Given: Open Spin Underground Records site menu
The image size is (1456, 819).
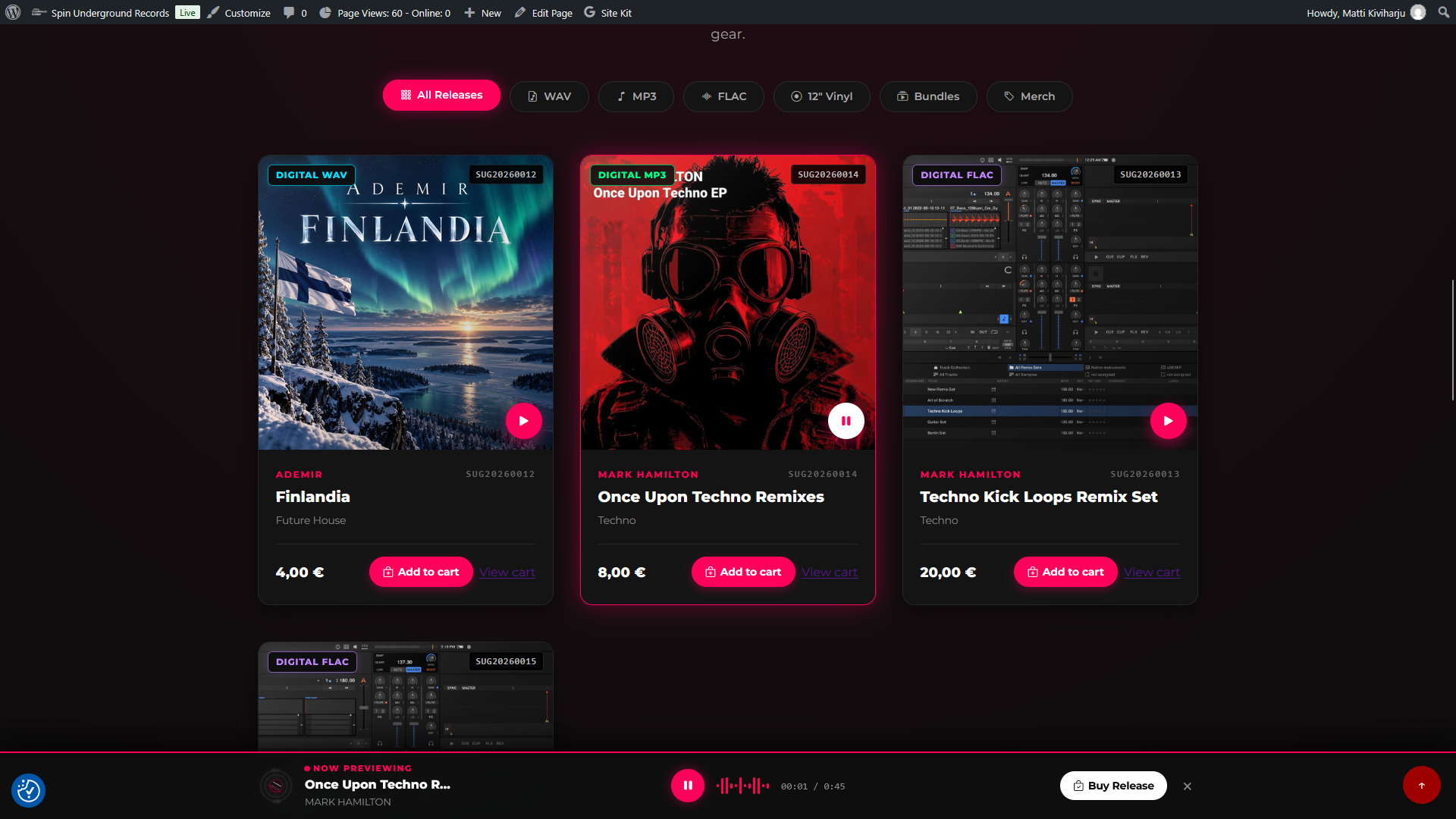Looking at the screenshot, I should (x=101, y=13).
